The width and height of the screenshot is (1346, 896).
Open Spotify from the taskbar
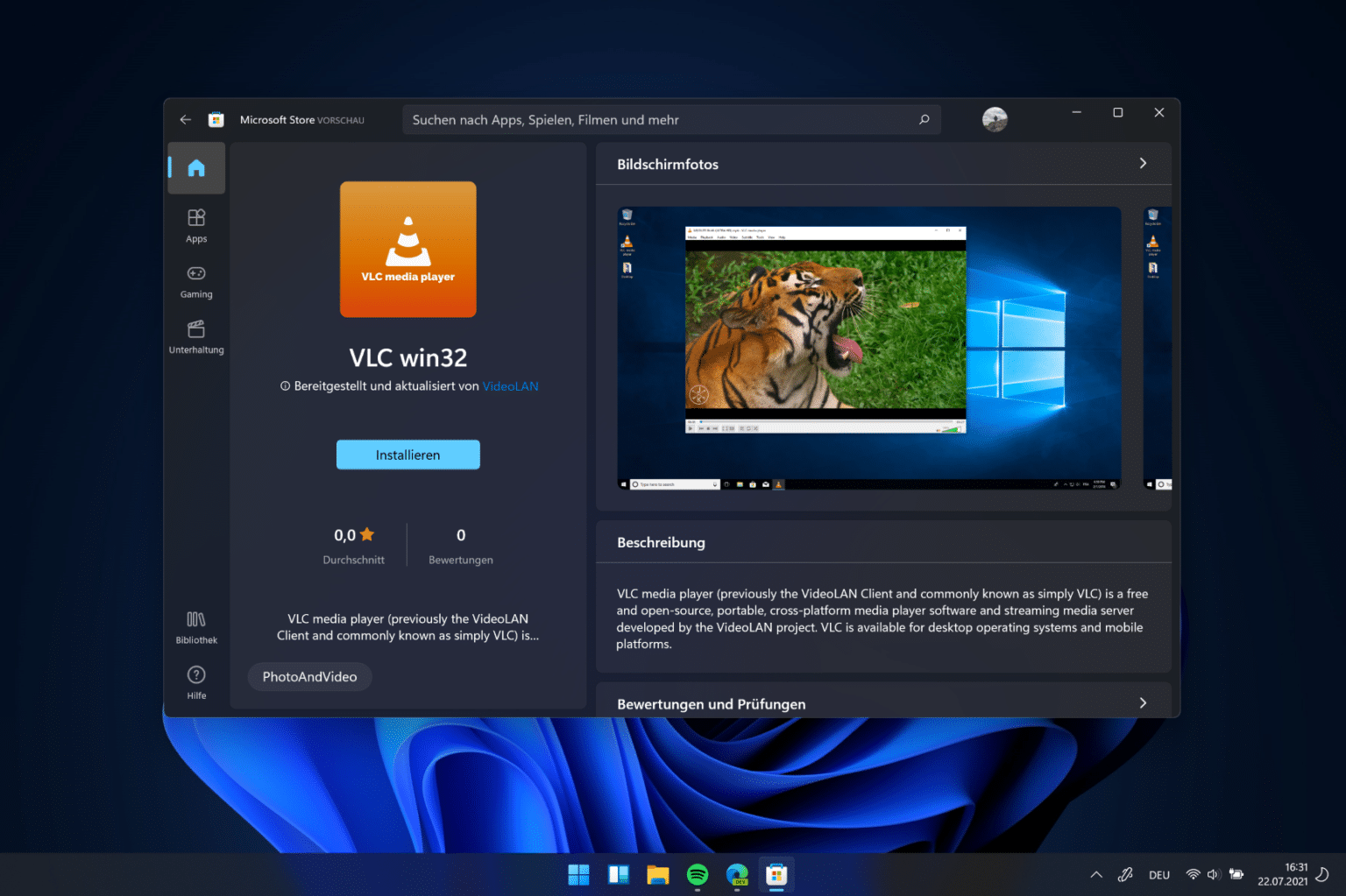(698, 874)
